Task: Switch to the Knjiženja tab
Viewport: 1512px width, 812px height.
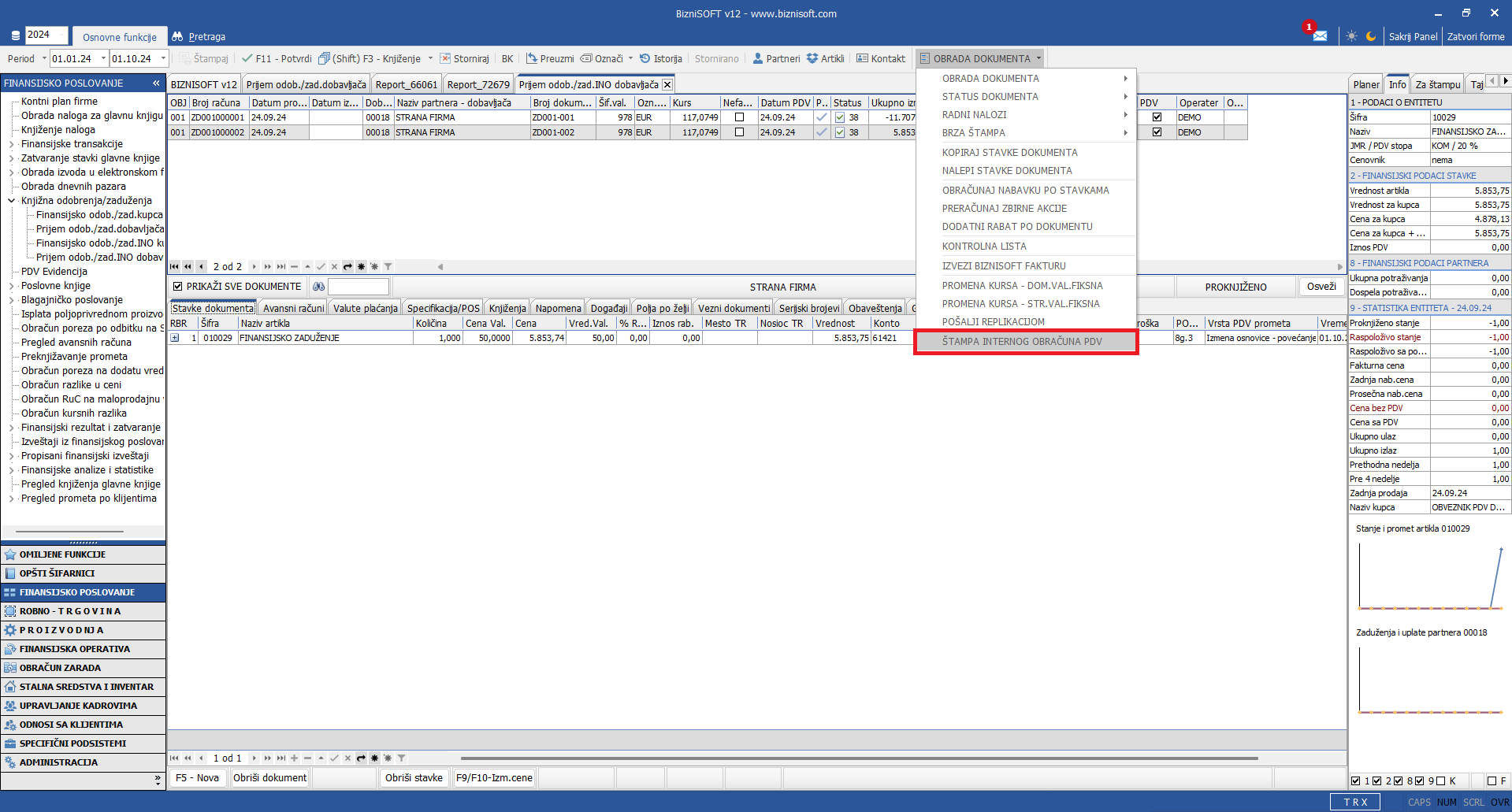Action: [x=507, y=308]
